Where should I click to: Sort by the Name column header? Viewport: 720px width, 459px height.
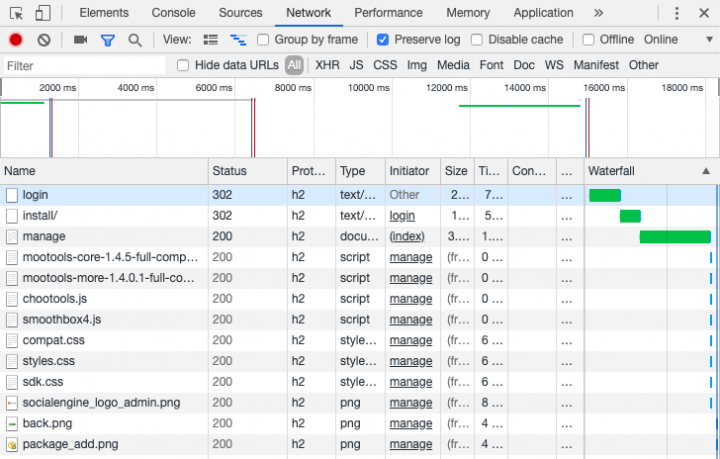[104, 171]
